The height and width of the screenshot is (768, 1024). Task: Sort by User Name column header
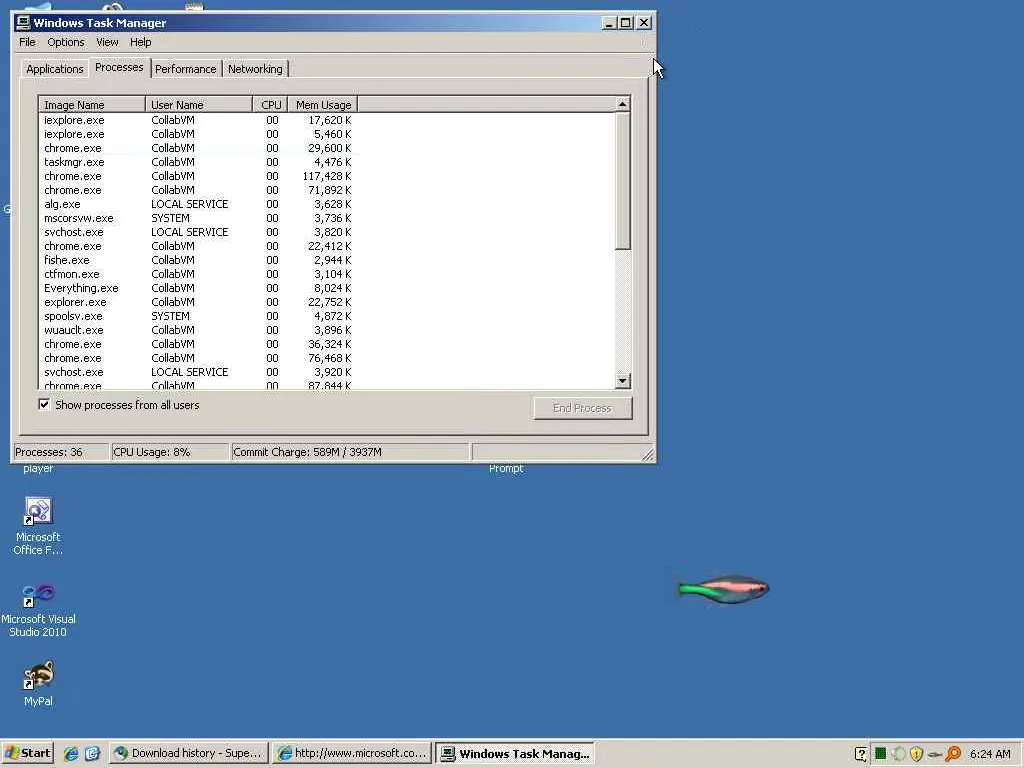coord(199,104)
